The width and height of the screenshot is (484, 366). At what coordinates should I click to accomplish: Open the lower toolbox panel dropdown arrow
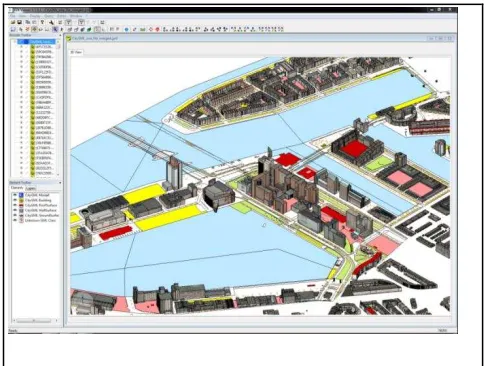[x=60, y=183]
